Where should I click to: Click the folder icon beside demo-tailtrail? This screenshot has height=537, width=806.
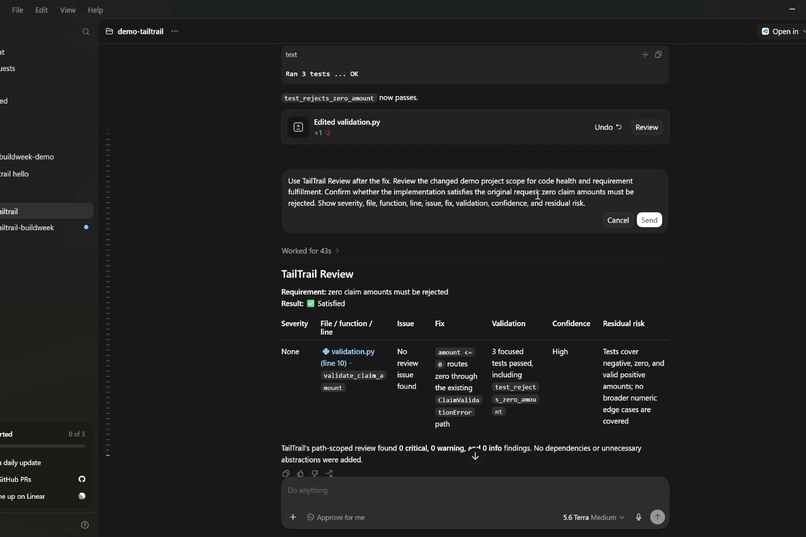point(109,31)
